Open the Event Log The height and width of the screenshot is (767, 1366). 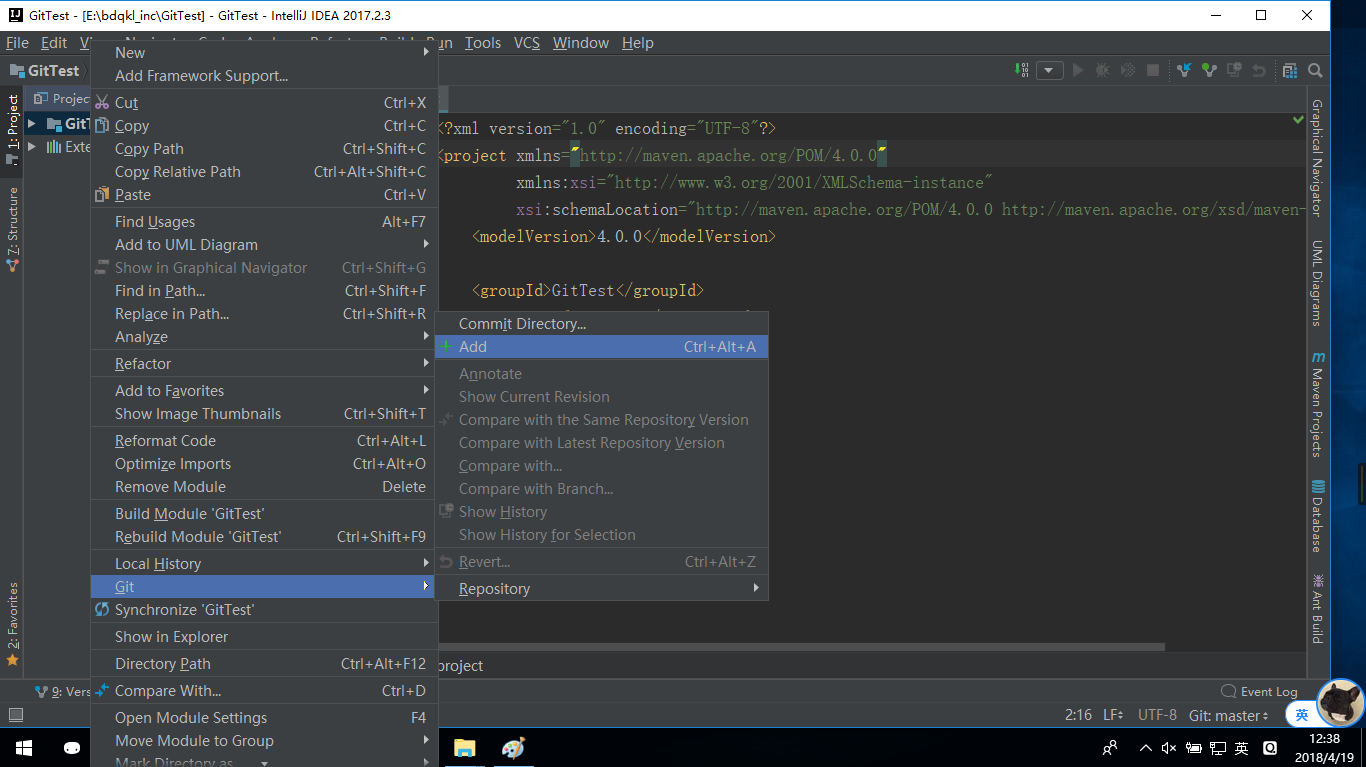tap(1259, 691)
